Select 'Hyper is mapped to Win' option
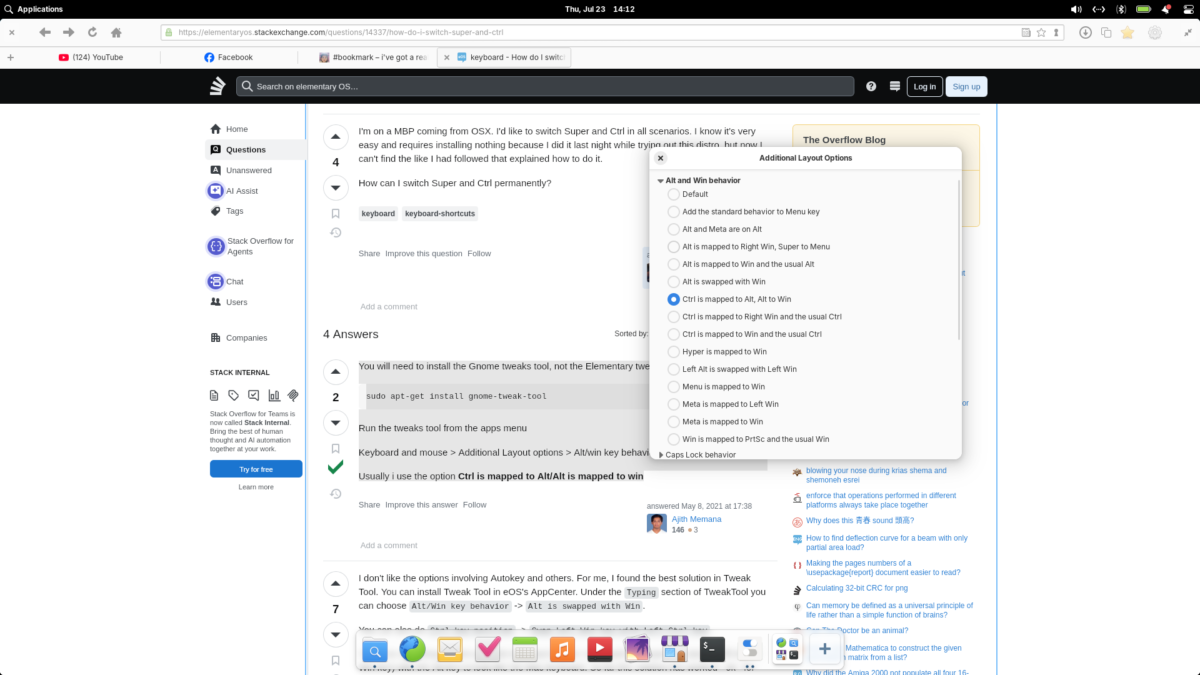1200x675 pixels. [x=674, y=352]
